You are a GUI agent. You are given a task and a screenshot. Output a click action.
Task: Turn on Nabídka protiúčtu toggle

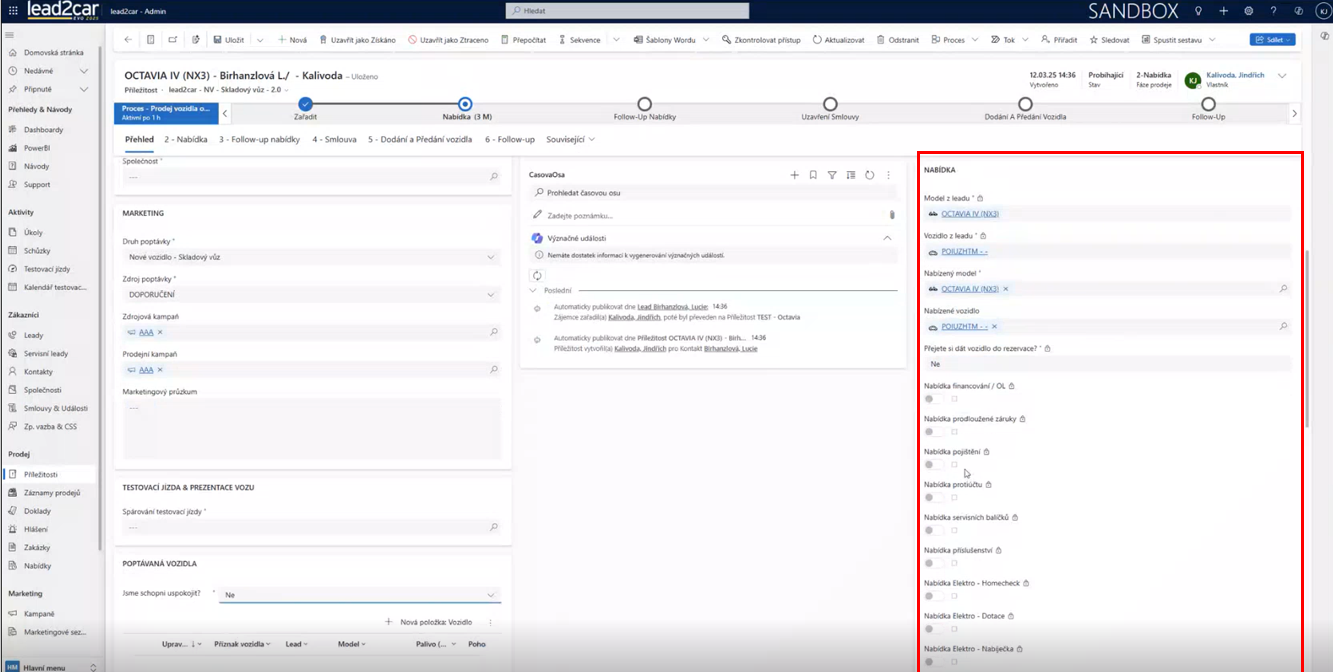click(934, 498)
